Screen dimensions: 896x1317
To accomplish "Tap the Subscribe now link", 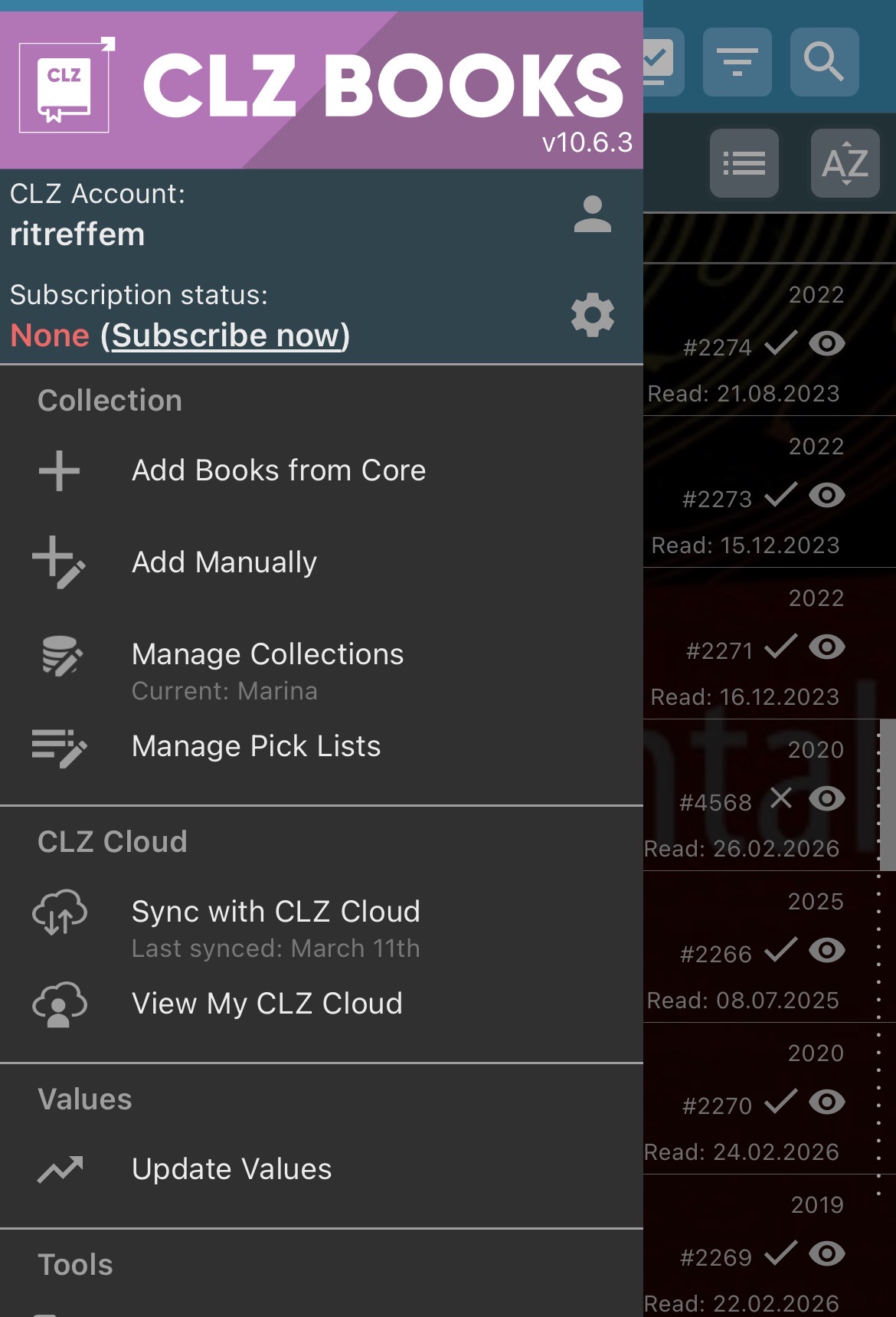I will point(226,336).
